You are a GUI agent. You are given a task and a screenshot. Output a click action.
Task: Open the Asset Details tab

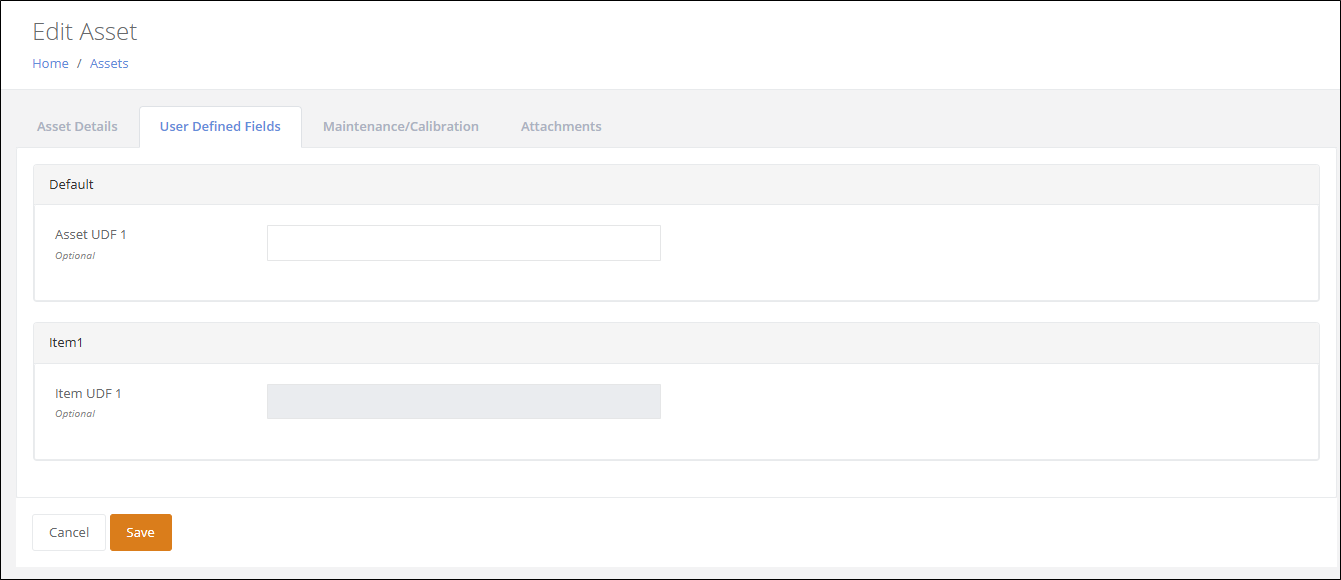pos(77,127)
